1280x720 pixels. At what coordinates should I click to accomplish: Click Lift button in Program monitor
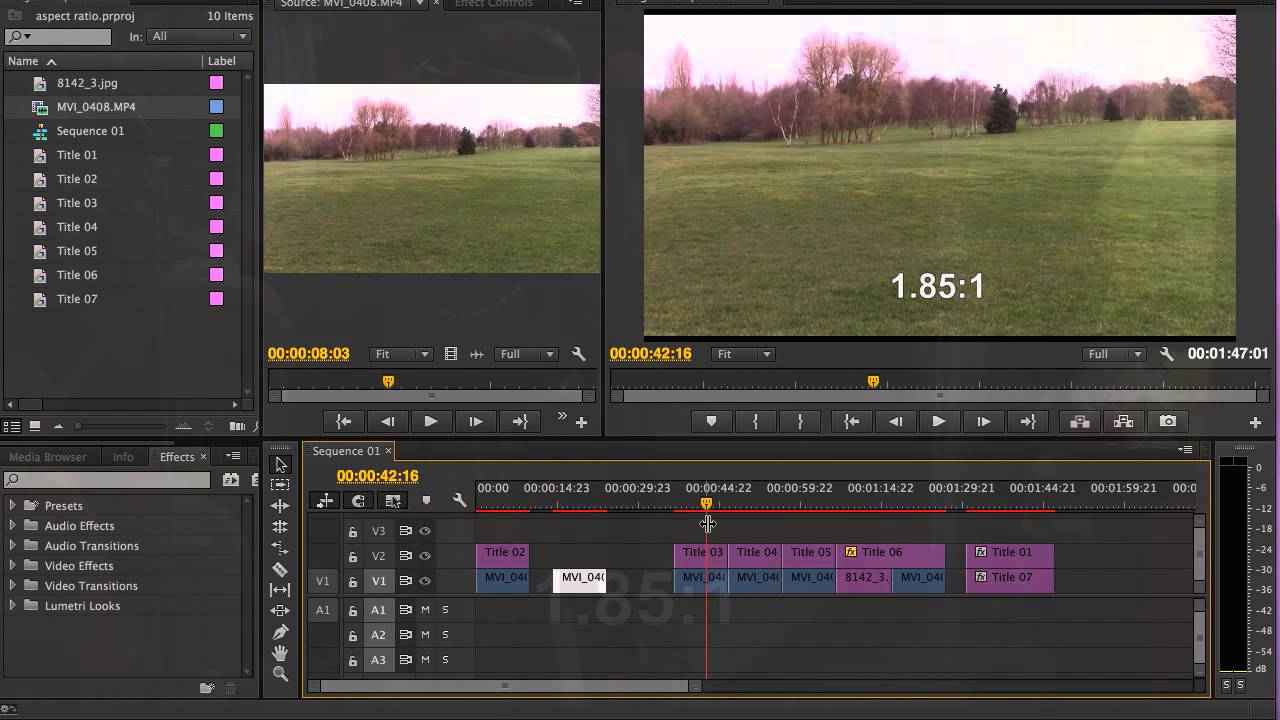click(1080, 422)
